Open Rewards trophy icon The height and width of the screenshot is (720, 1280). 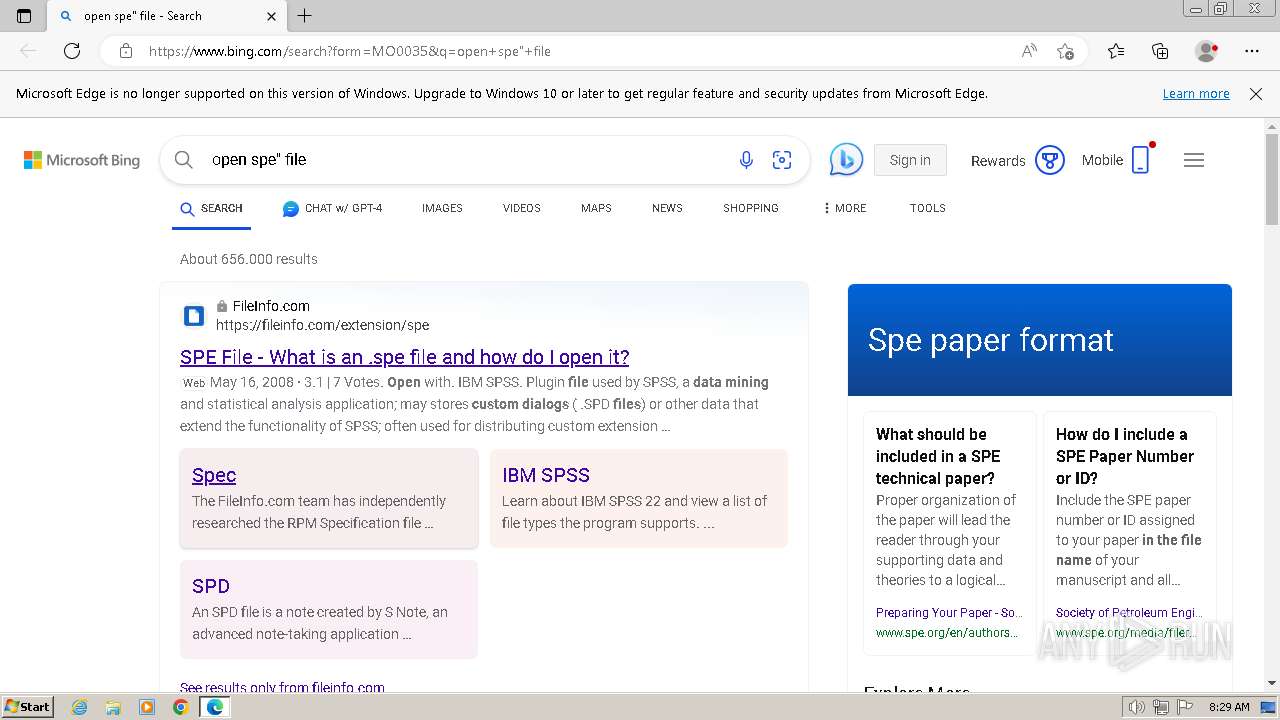1049,160
